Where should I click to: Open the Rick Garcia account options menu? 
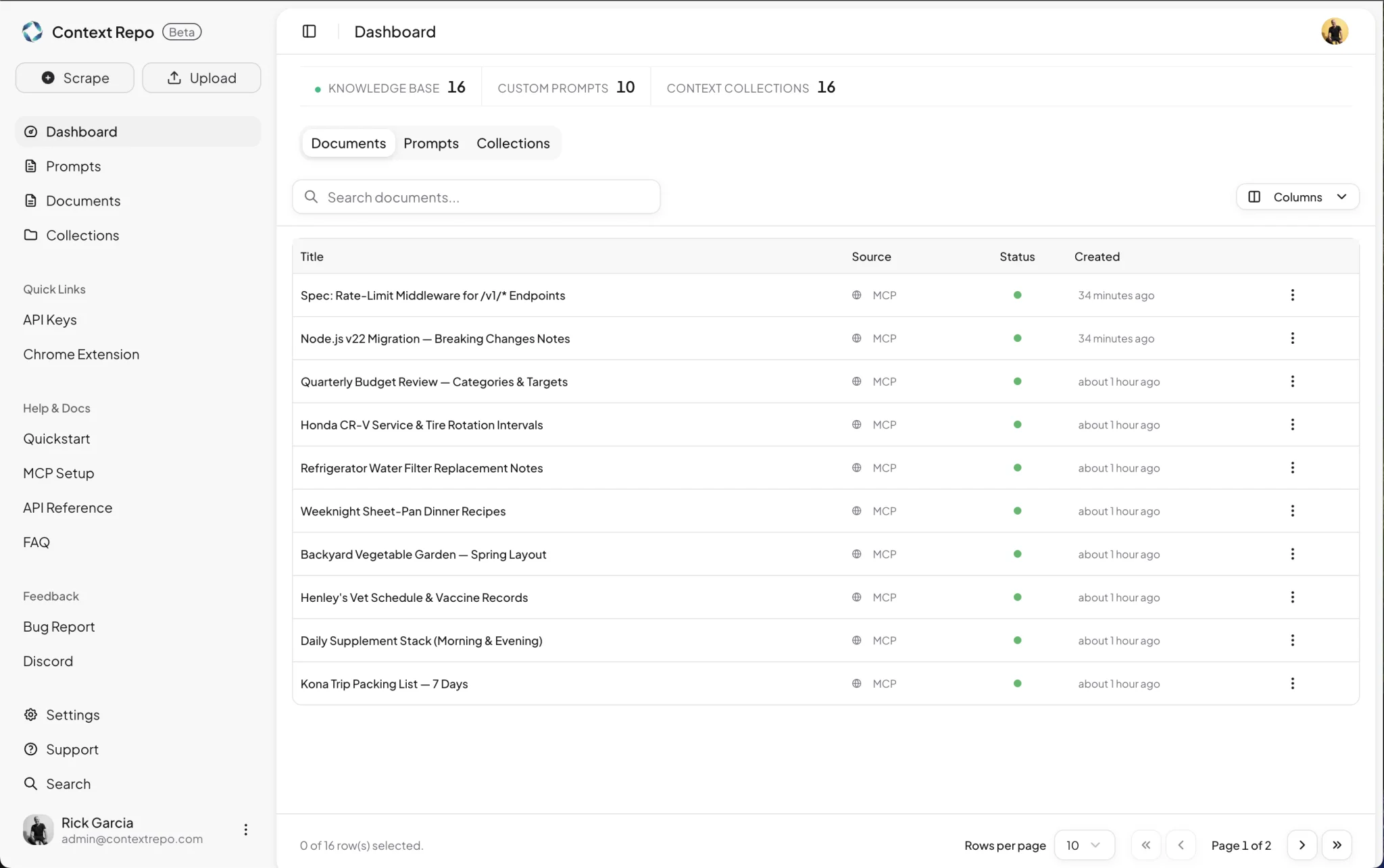(x=245, y=829)
